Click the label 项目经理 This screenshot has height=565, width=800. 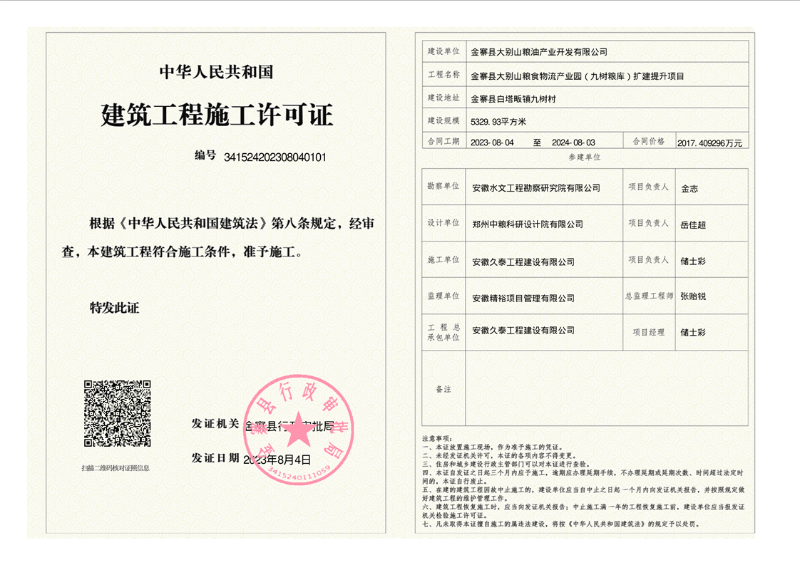coord(648,332)
